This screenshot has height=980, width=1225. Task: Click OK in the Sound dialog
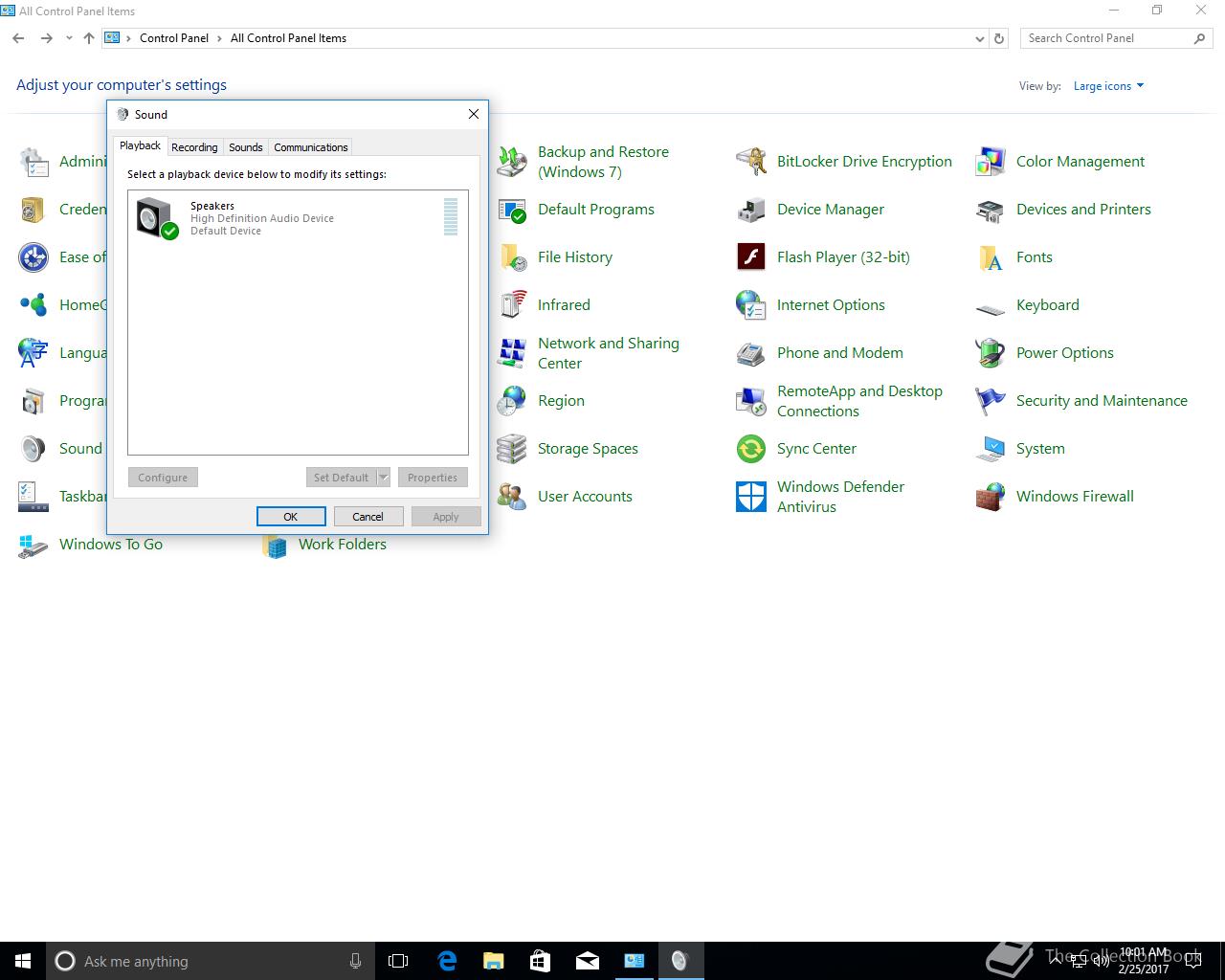291,517
